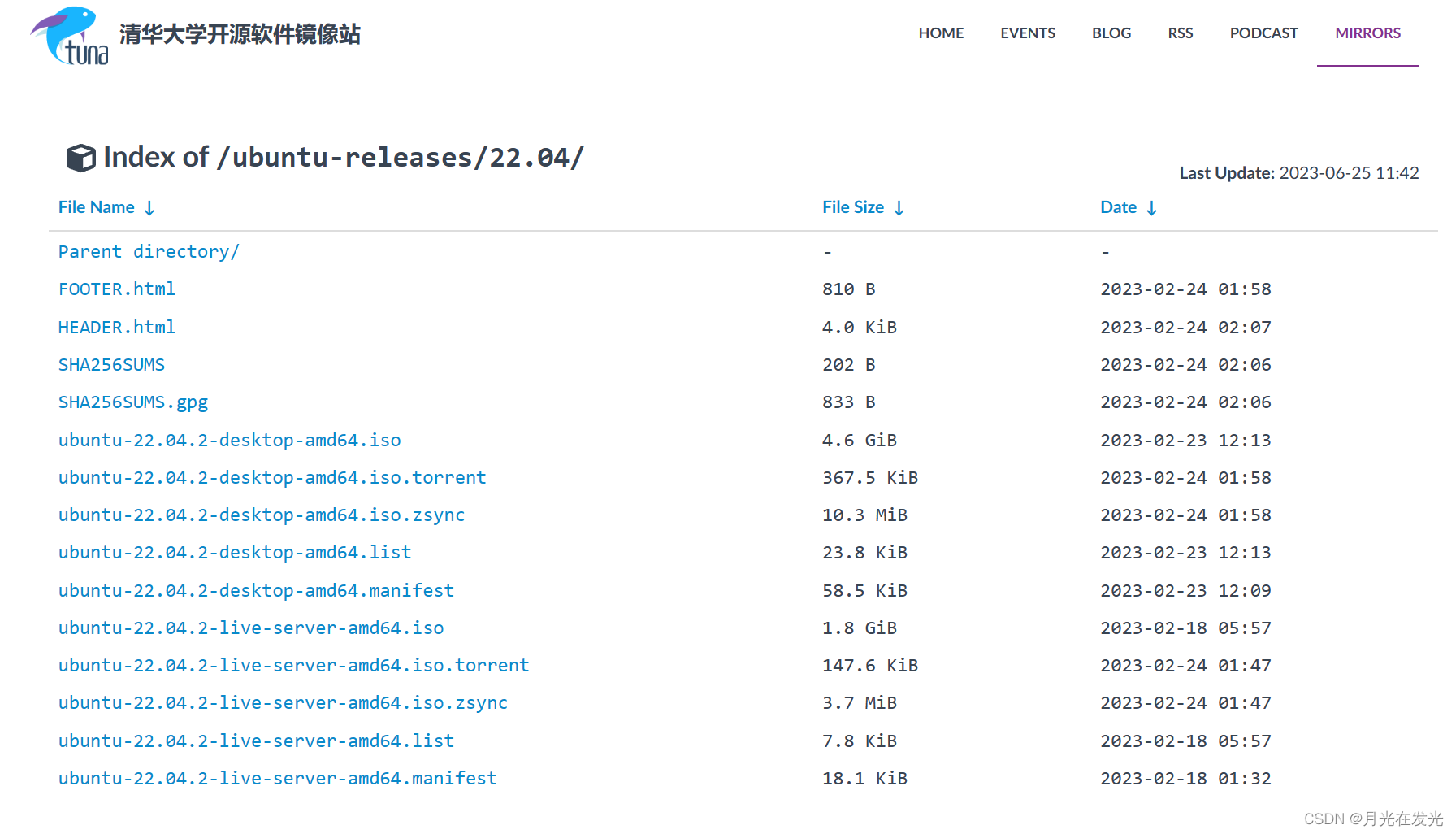Click the File Name column header
Screen dimensions: 1456x834
tap(97, 207)
